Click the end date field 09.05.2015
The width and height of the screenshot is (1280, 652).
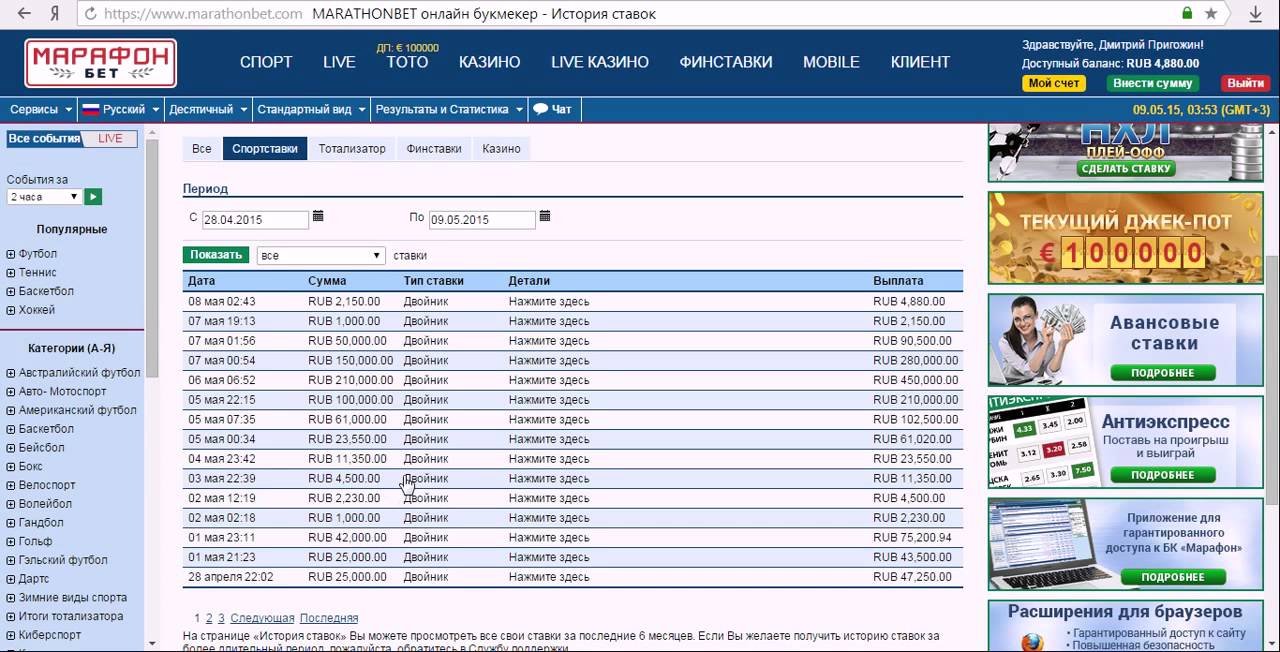click(482, 220)
